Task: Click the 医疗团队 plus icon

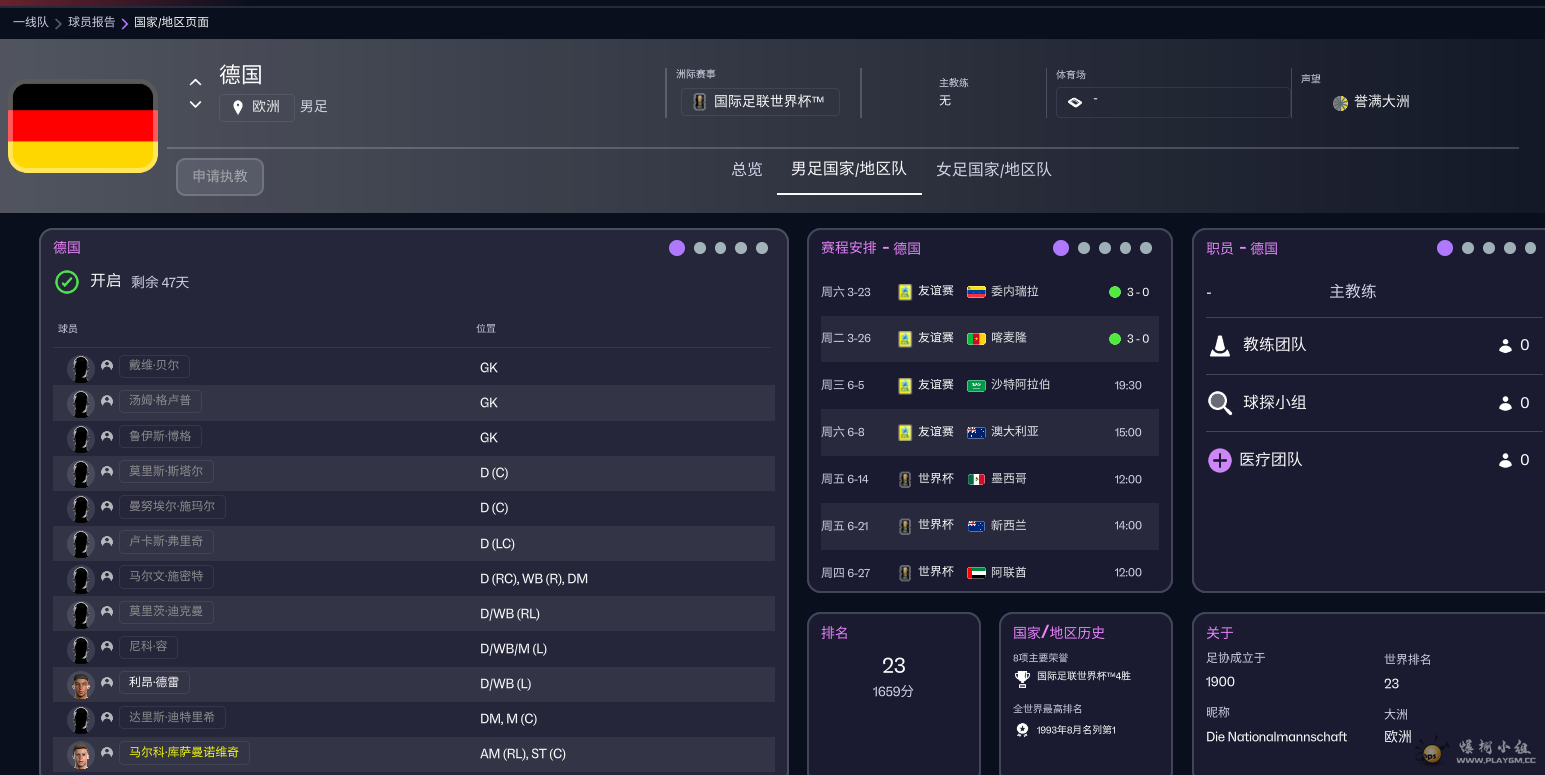Action: click(1220, 461)
